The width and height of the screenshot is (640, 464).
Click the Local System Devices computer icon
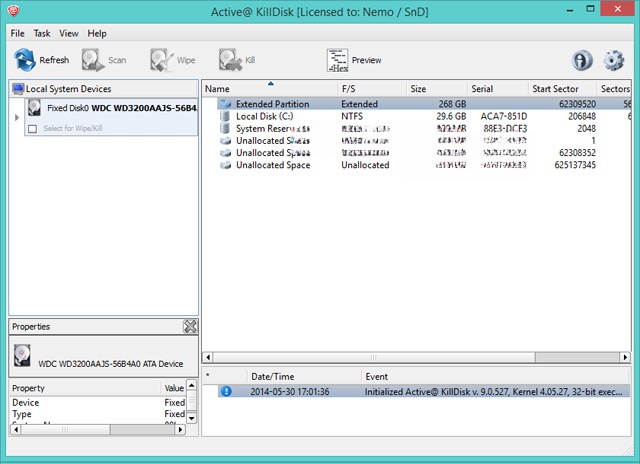pyautogui.click(x=18, y=89)
